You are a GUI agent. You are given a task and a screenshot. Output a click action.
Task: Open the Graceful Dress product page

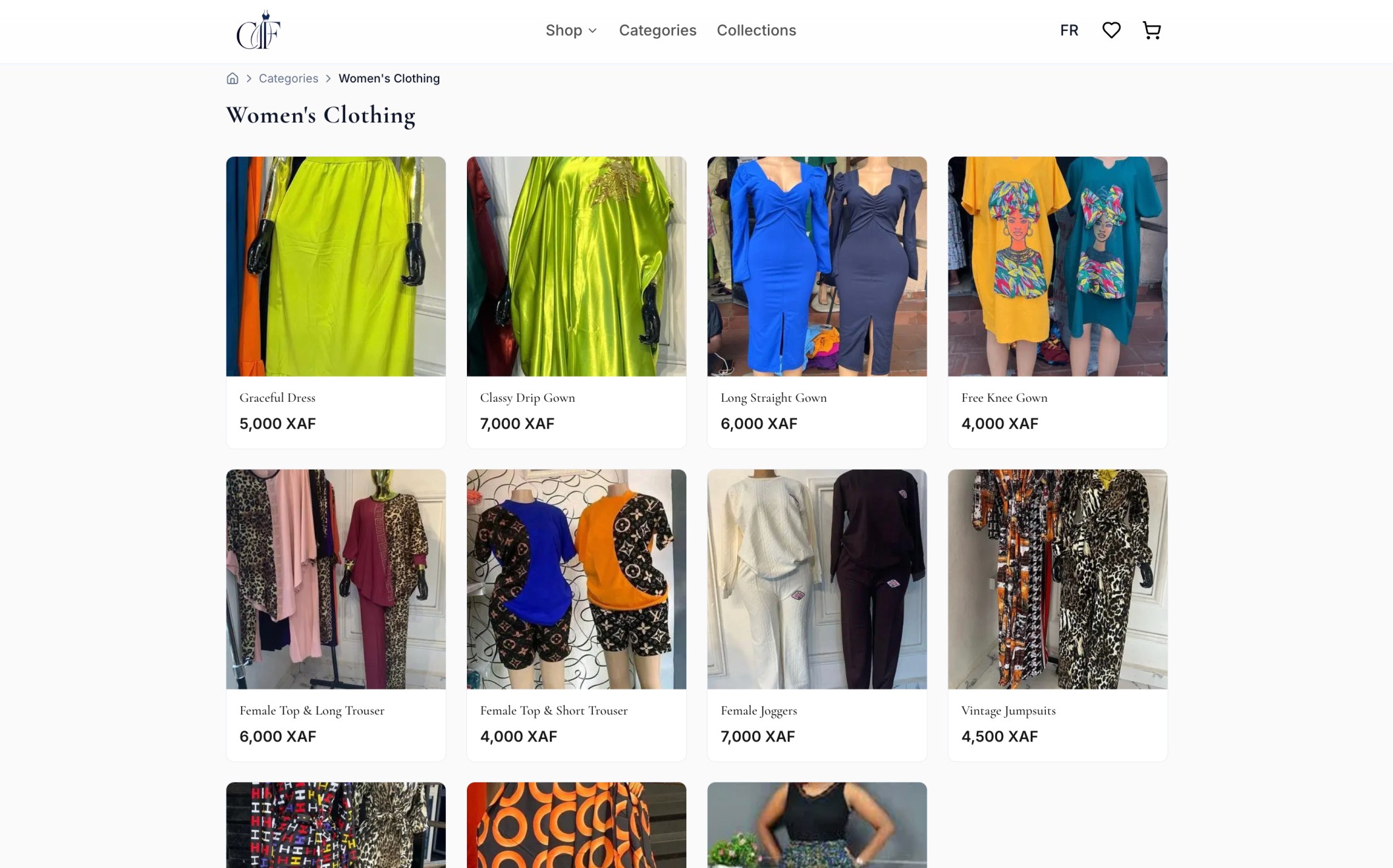coord(335,265)
